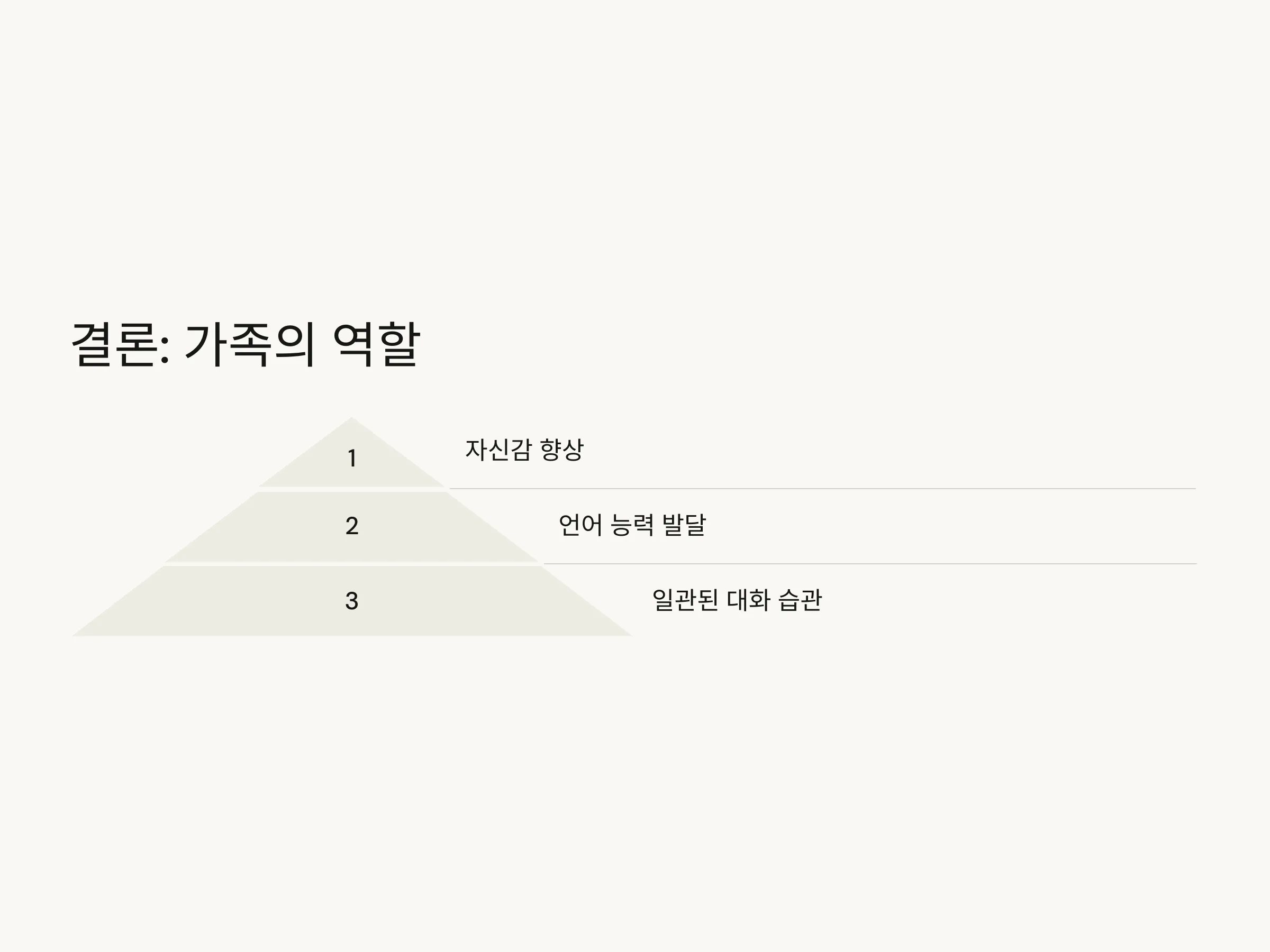
Task: Click the word '역할' in the title
Action: [x=377, y=344]
